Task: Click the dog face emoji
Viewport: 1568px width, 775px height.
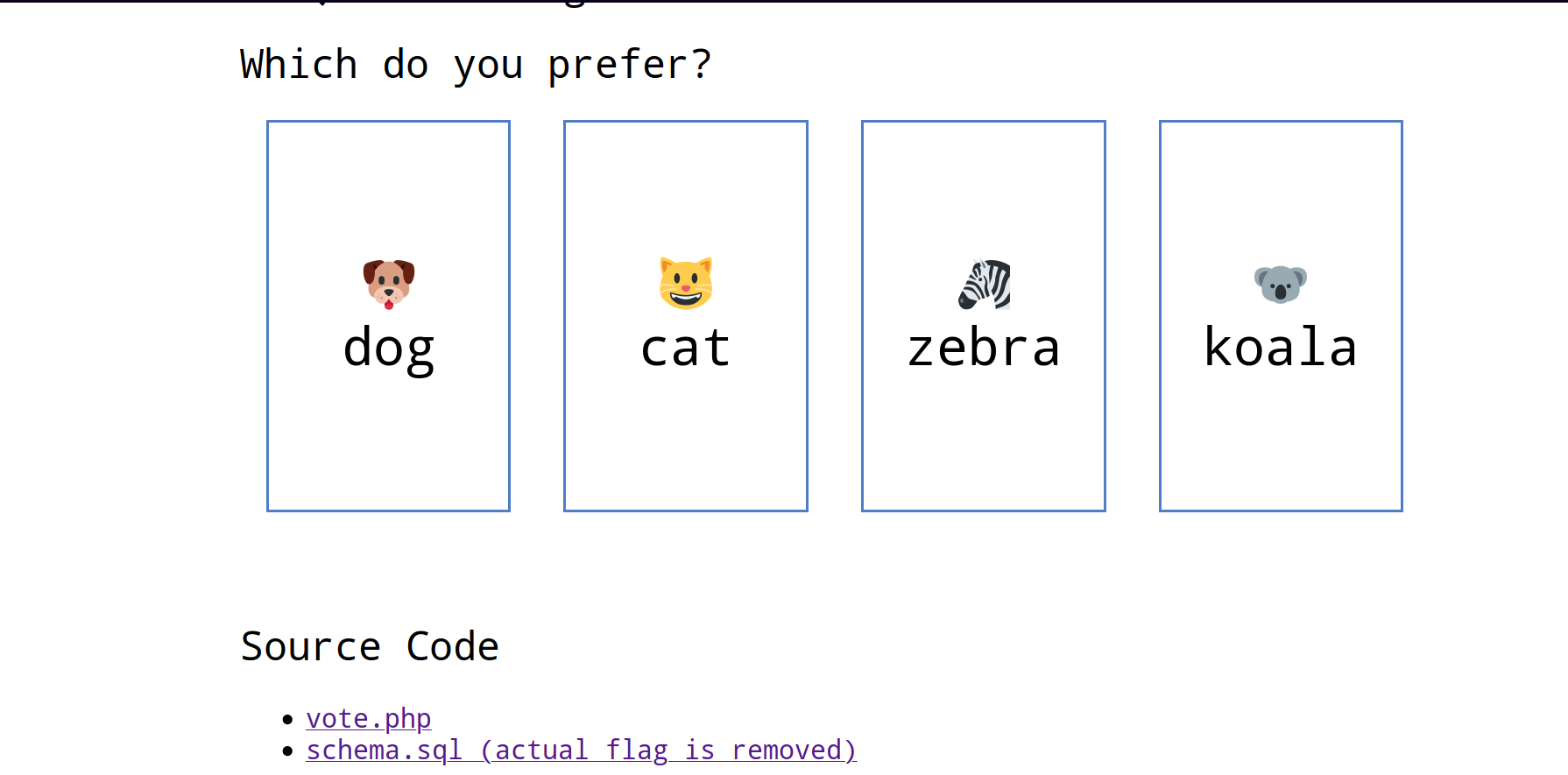Action: [389, 284]
